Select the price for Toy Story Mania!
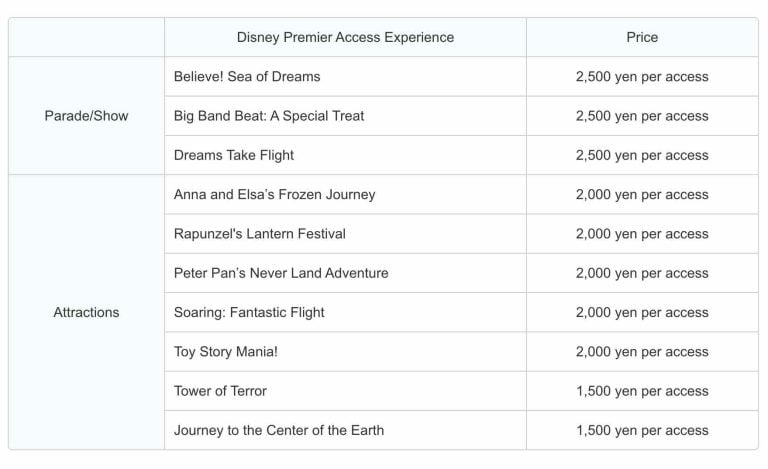This screenshot has width=768, height=469. 642,351
